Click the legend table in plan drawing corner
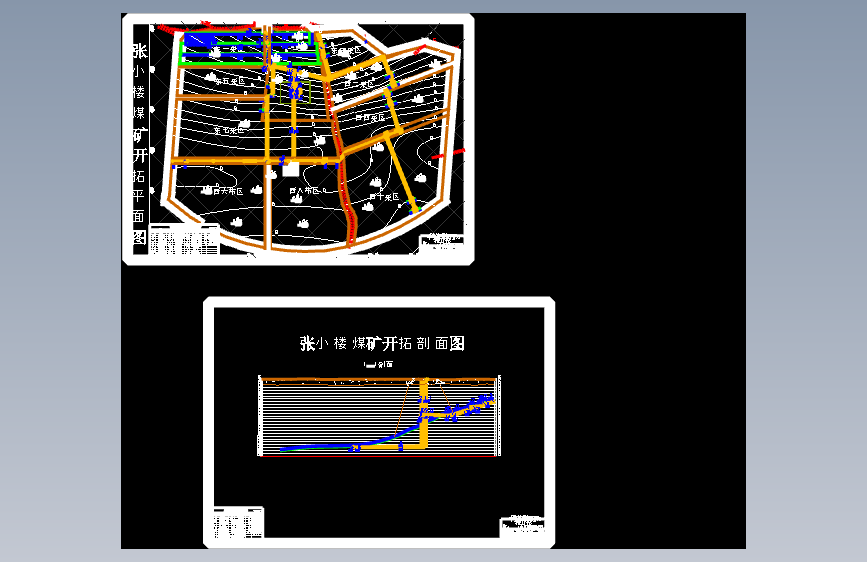This screenshot has width=867, height=562. [x=184, y=240]
